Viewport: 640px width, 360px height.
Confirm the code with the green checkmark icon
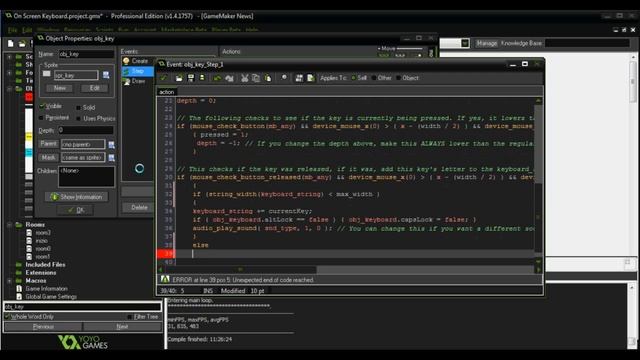click(164, 78)
